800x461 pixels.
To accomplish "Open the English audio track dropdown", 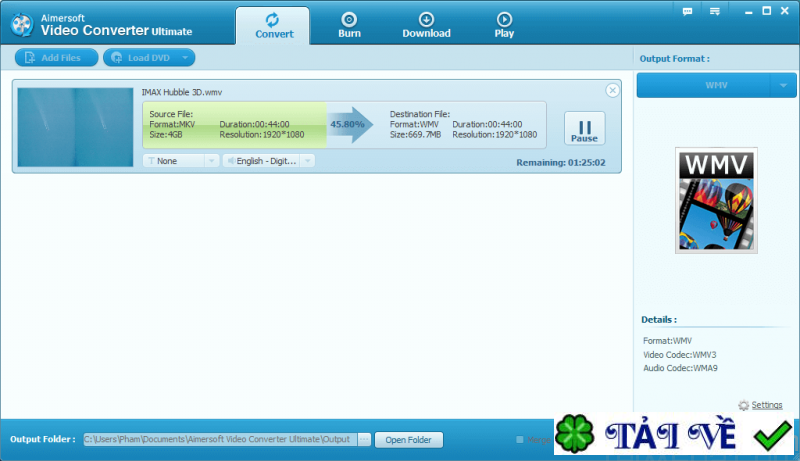I will point(268,161).
